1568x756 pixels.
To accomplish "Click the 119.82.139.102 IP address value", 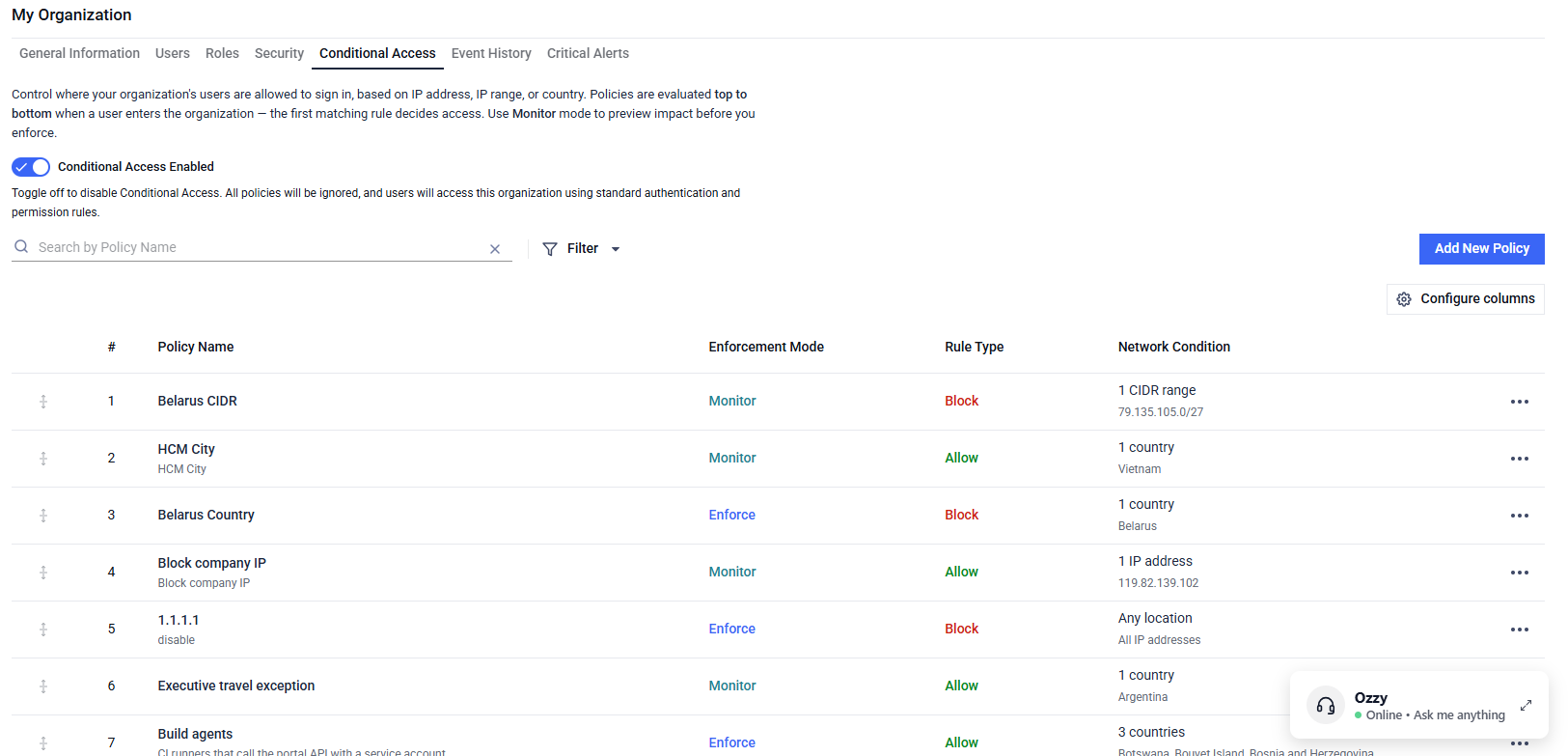I will tap(1159, 583).
